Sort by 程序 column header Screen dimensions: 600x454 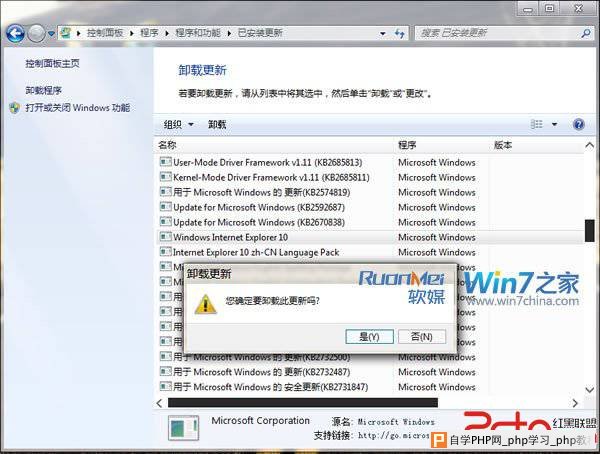click(x=407, y=145)
